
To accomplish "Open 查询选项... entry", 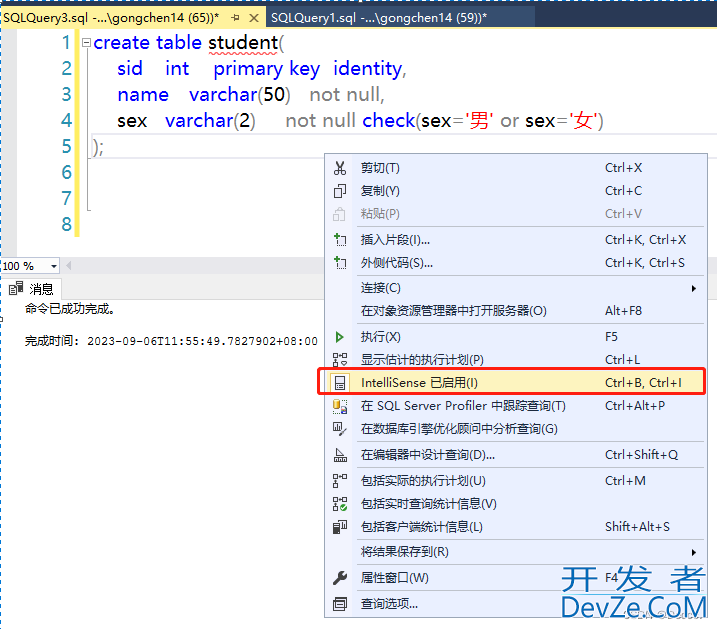I will point(516,604).
